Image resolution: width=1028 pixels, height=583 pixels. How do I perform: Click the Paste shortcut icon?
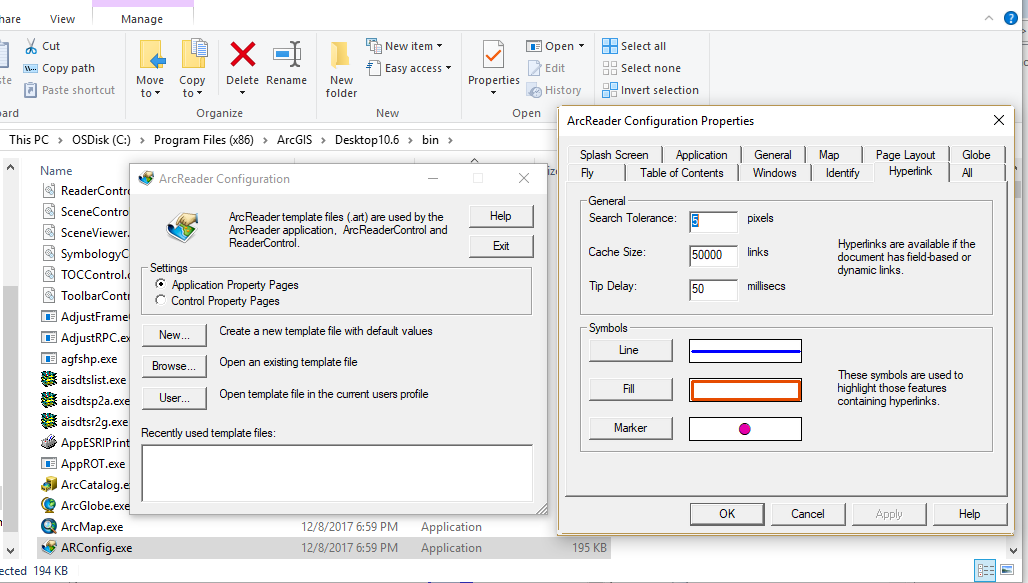pos(31,90)
